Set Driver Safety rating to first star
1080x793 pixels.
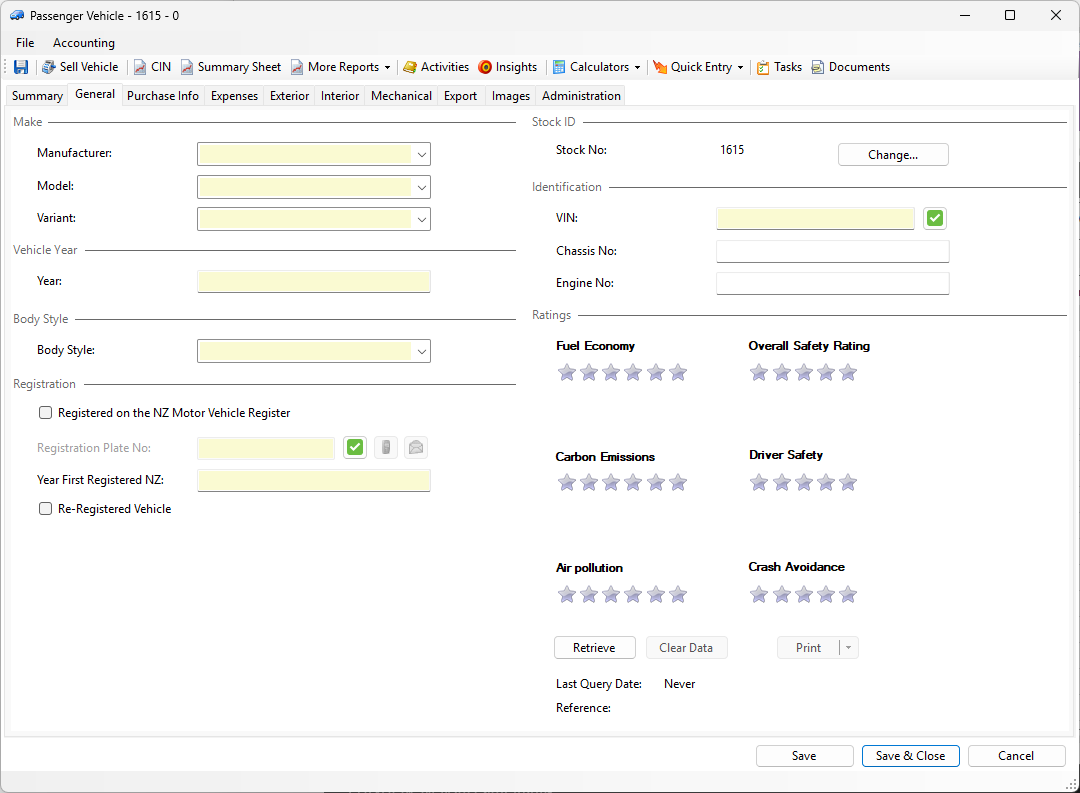[x=759, y=483]
